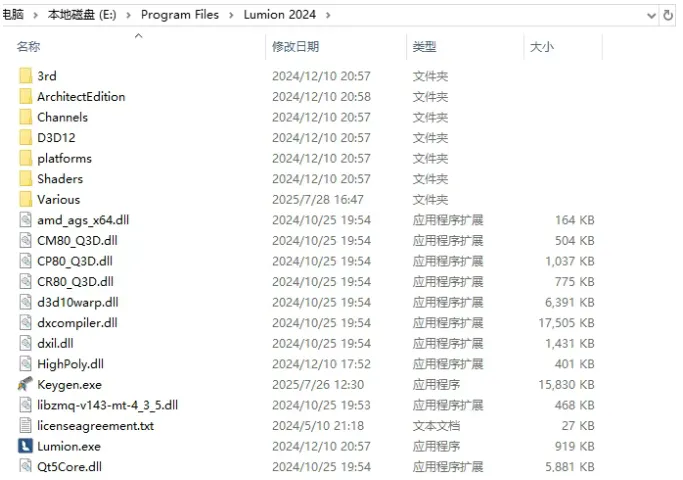Expand the chevron after Program Files breadcrumb
Image resolution: width=683 pixels, height=480 pixels.
231,15
